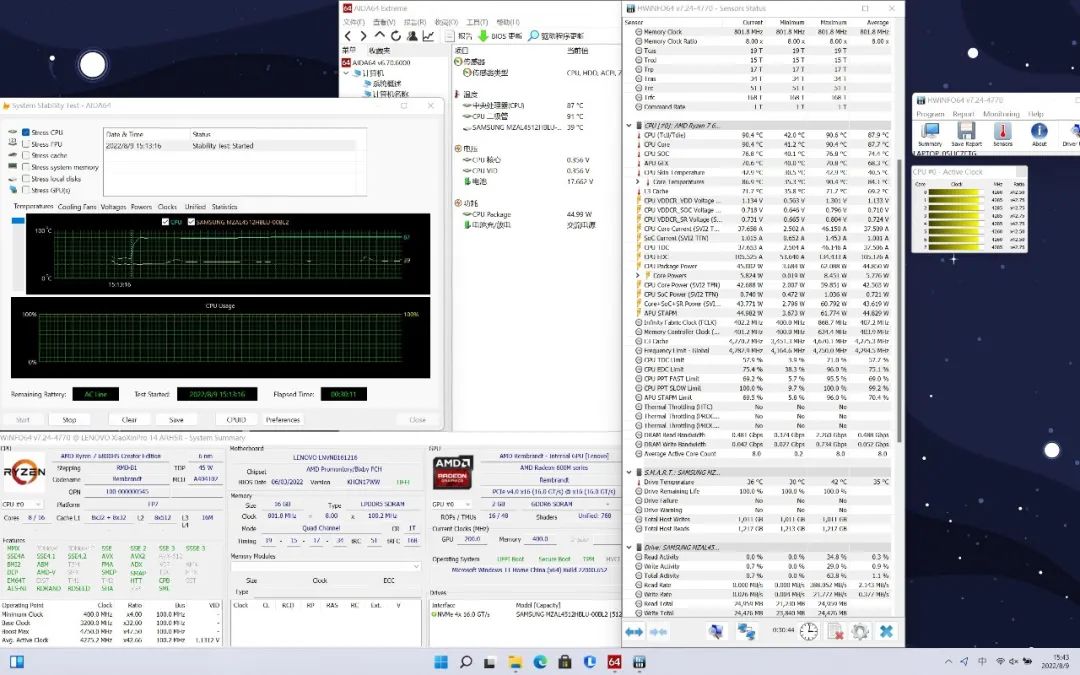Select the Drive Temperature sensor row
This screenshot has height=675, width=1080.
pos(762,482)
